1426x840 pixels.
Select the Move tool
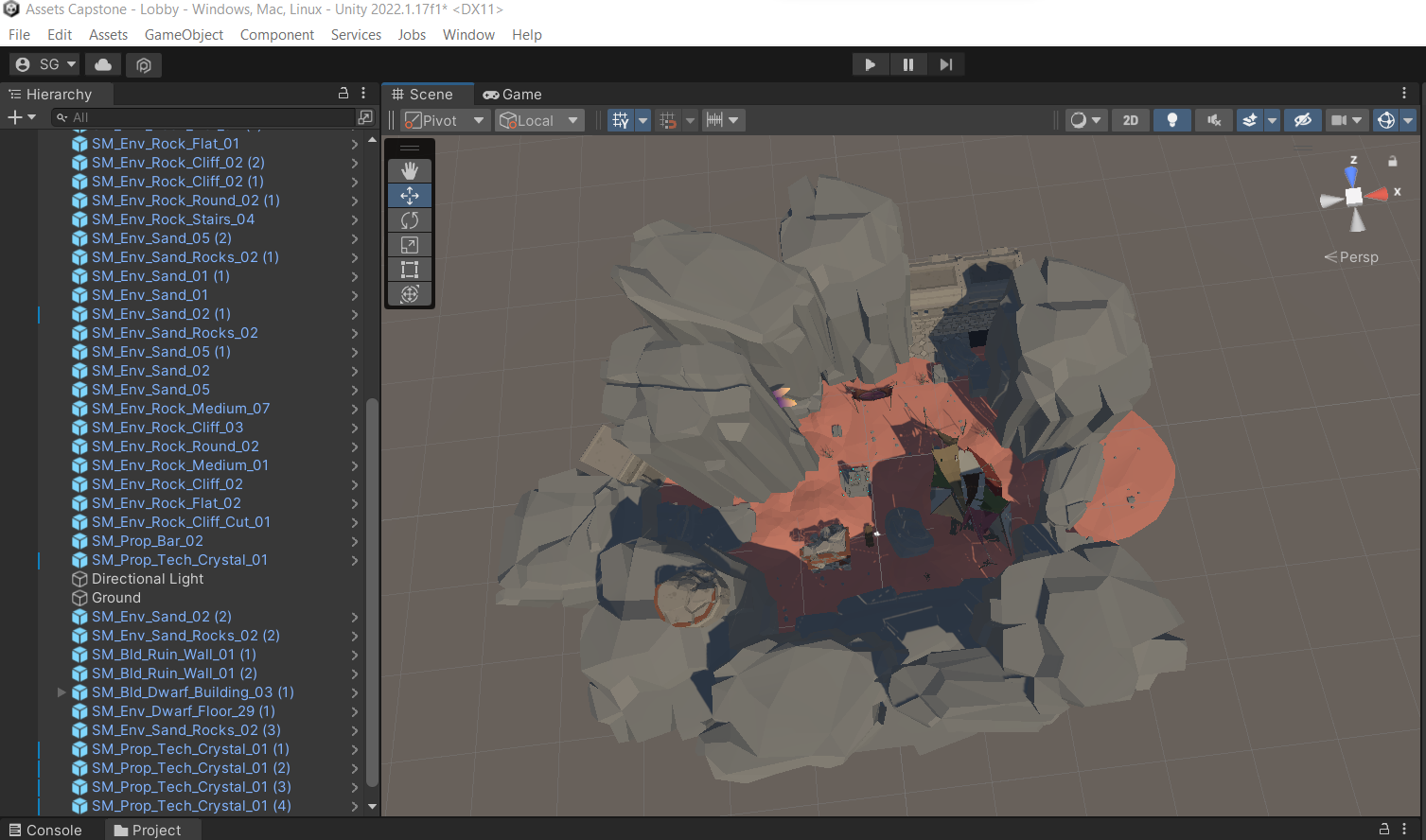[x=409, y=195]
